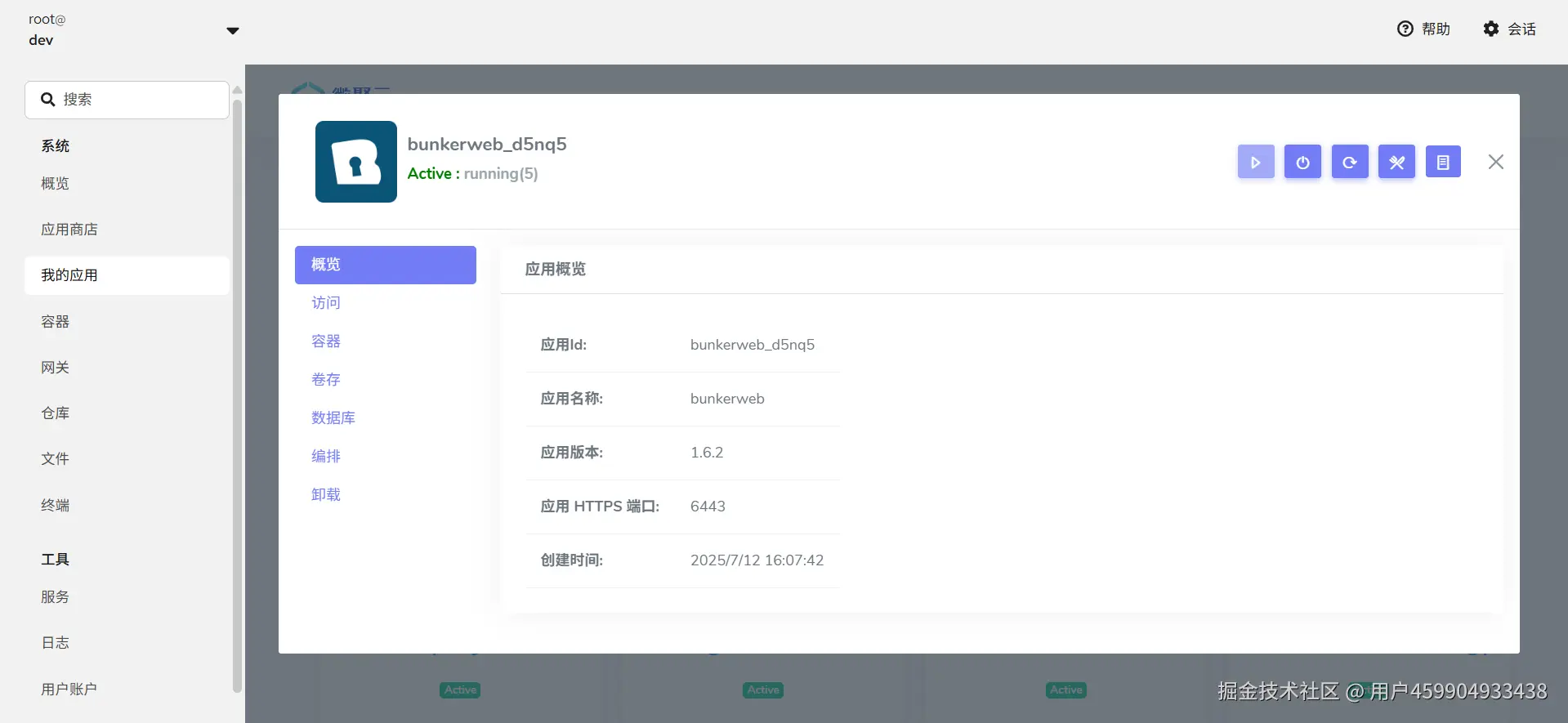Open 服务 under 工具
Screen dimensions: 1568x723
(127, 597)
